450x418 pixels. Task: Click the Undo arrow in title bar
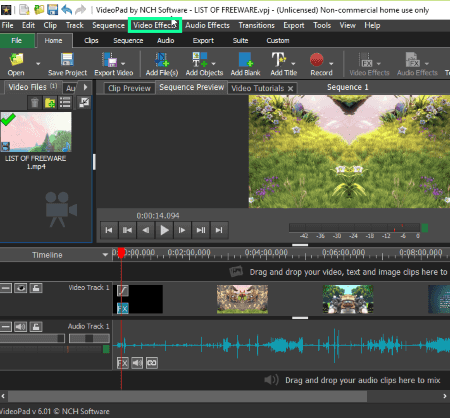click(x=67, y=10)
